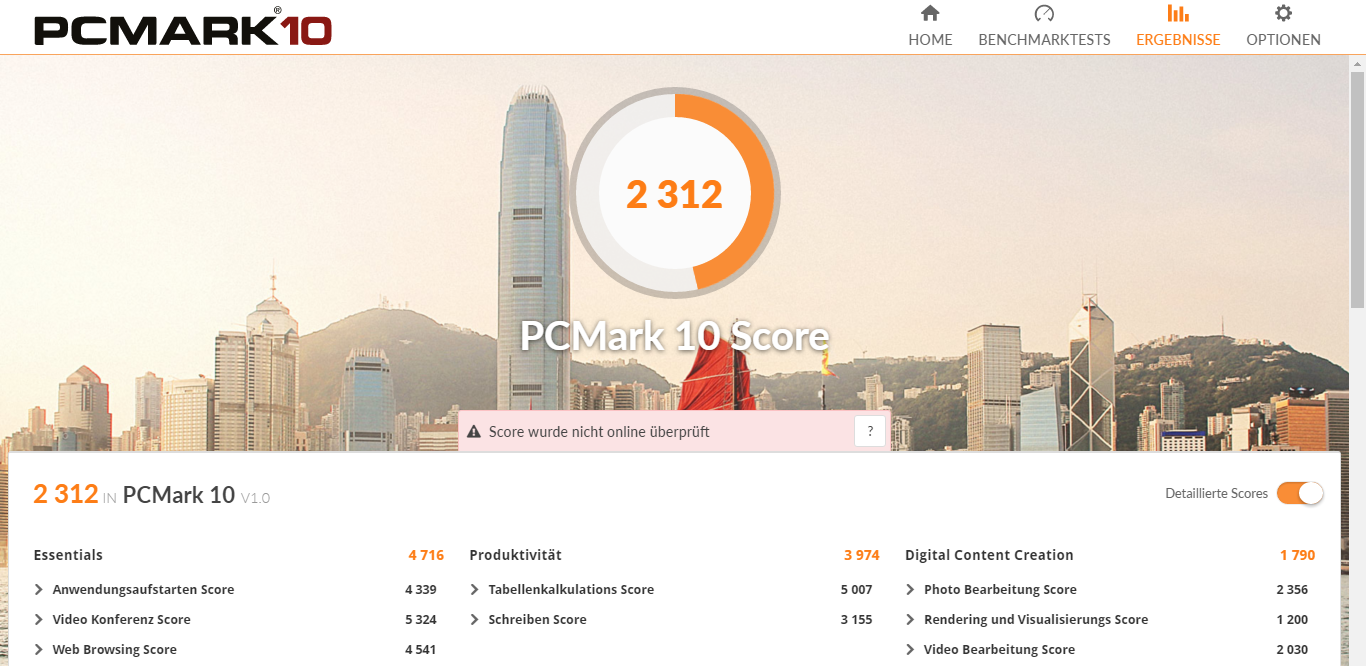This screenshot has height=666, width=1366.
Task: Open the ERGEBNISSE tab label
Action: coord(1178,40)
